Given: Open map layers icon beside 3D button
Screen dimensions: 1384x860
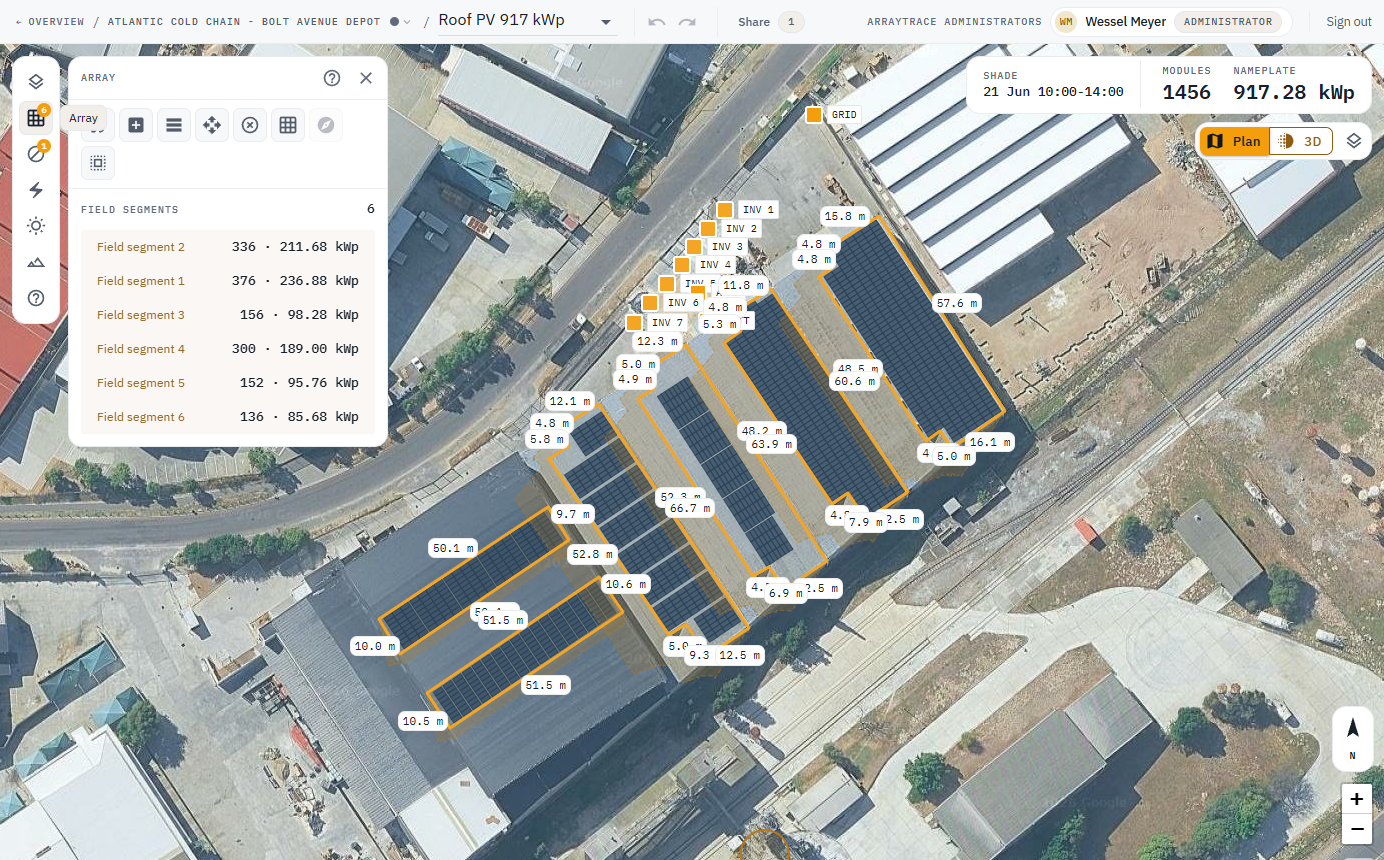Looking at the screenshot, I should 1354,141.
